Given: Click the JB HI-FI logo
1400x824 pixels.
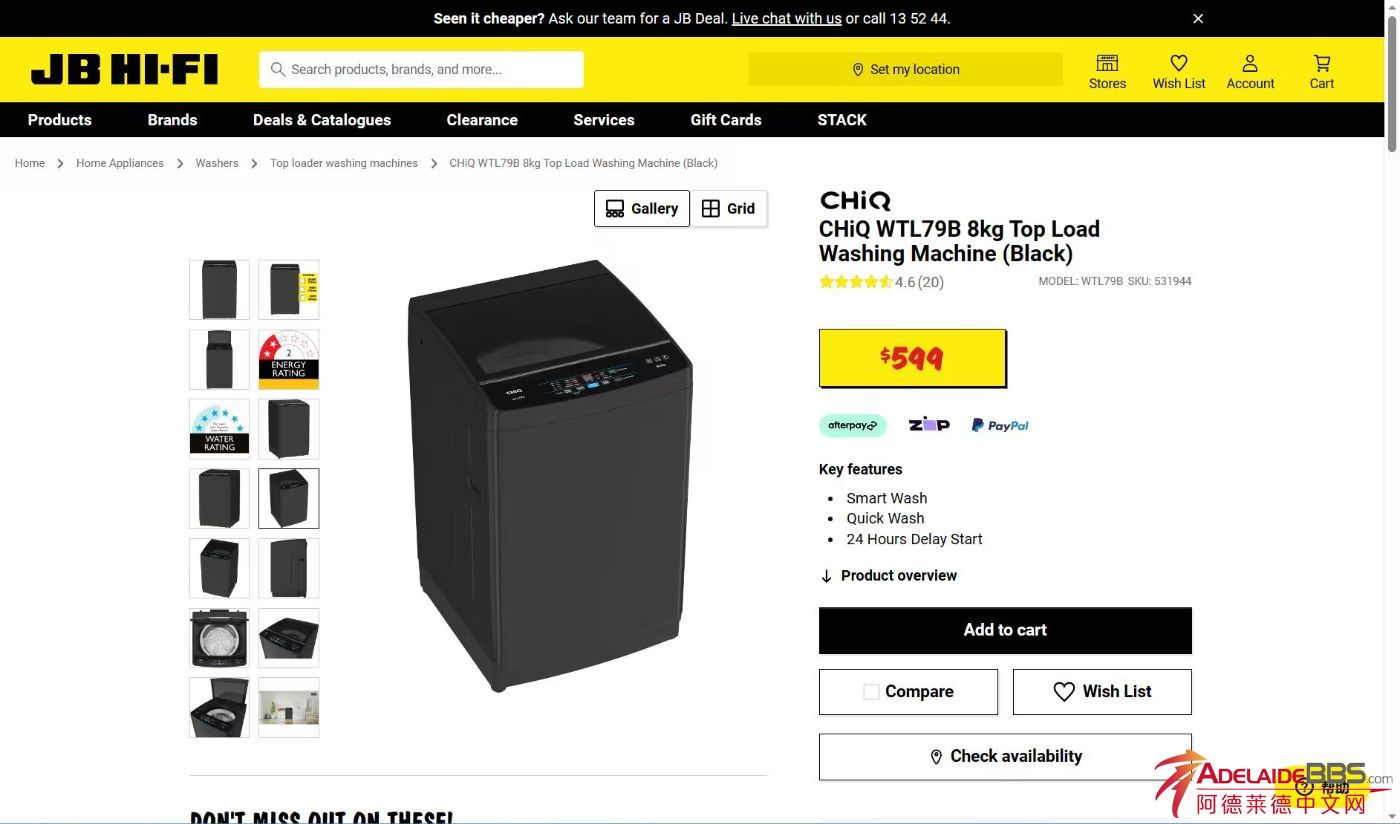Looking at the screenshot, I should 124,70.
